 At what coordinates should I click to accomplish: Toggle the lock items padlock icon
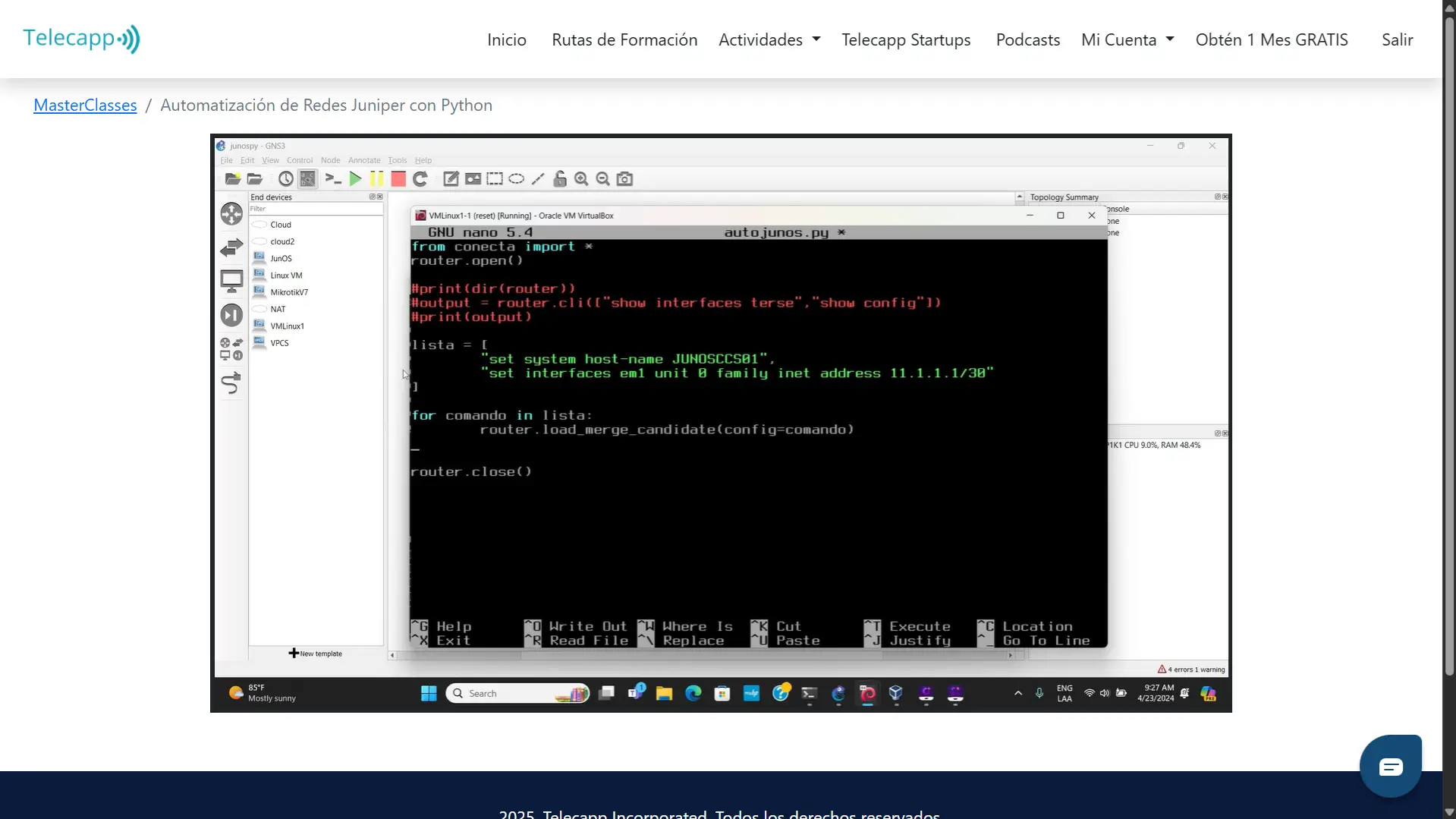(560, 179)
